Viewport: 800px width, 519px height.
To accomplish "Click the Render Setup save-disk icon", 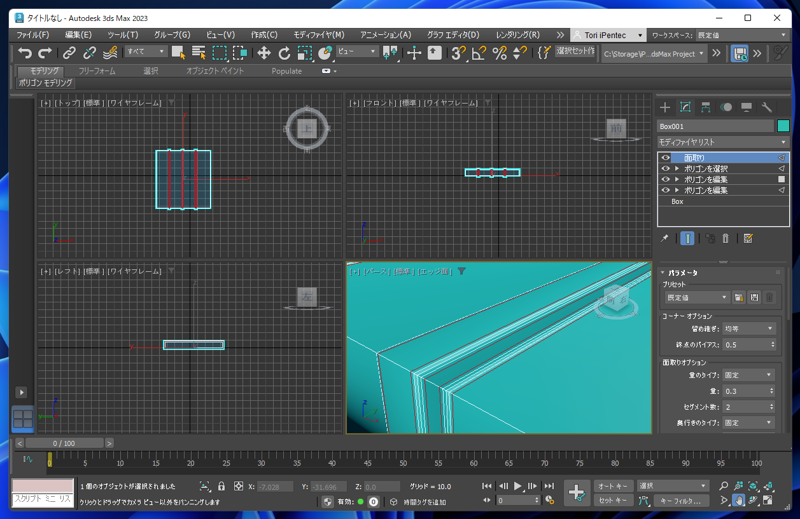I will point(739,54).
